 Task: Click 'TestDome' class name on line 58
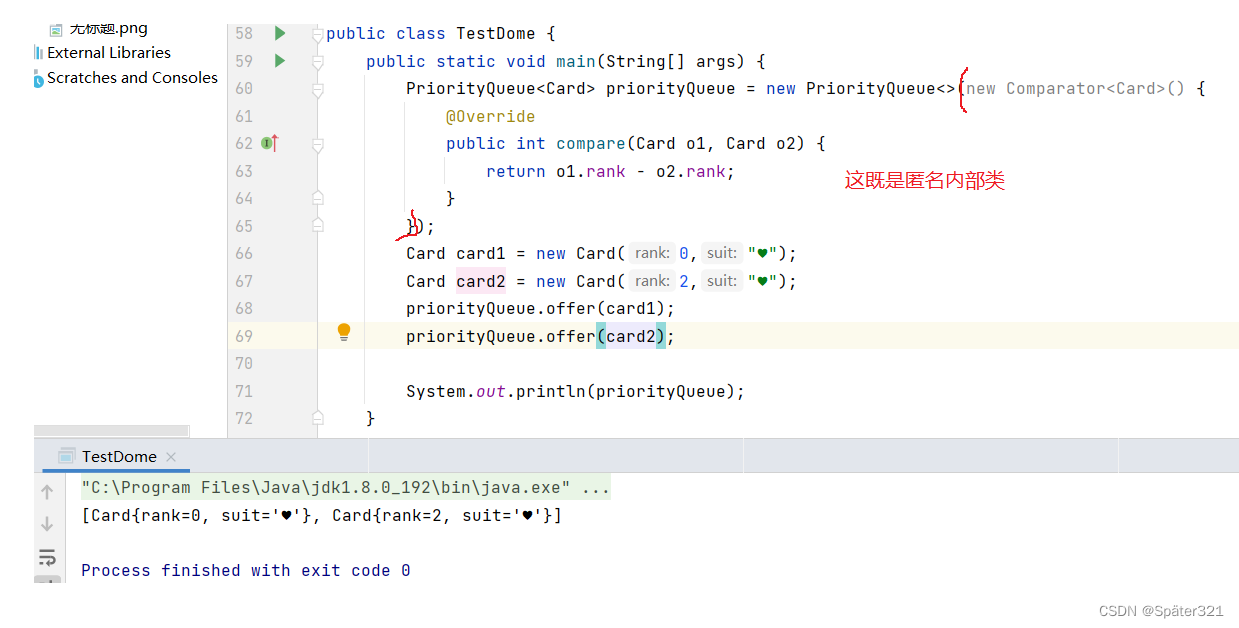(x=496, y=34)
